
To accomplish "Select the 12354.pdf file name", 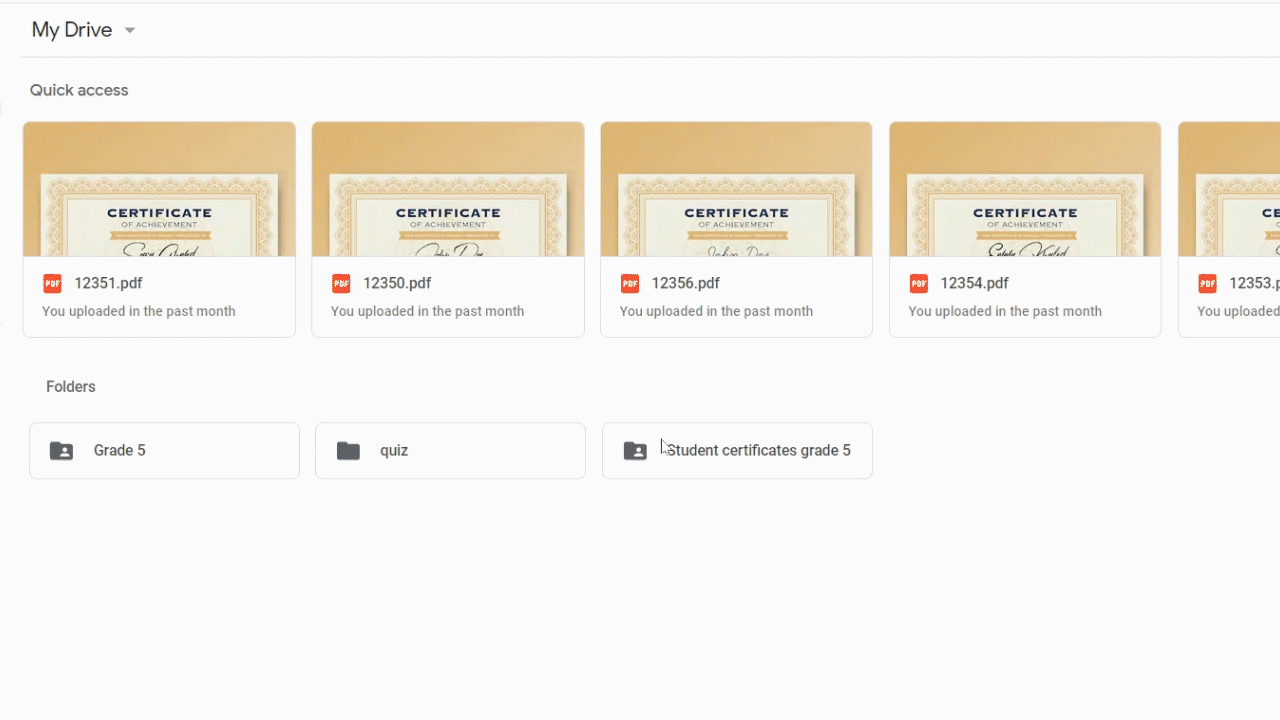I will 975,283.
